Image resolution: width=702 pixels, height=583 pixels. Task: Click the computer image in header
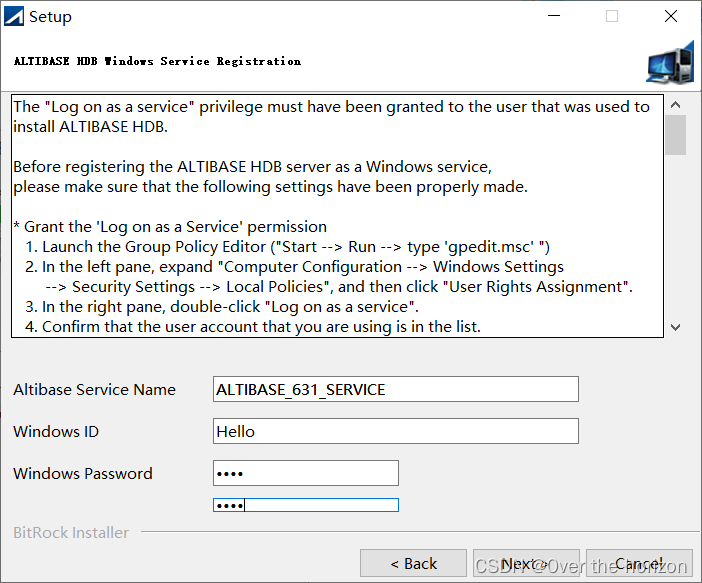coord(670,62)
